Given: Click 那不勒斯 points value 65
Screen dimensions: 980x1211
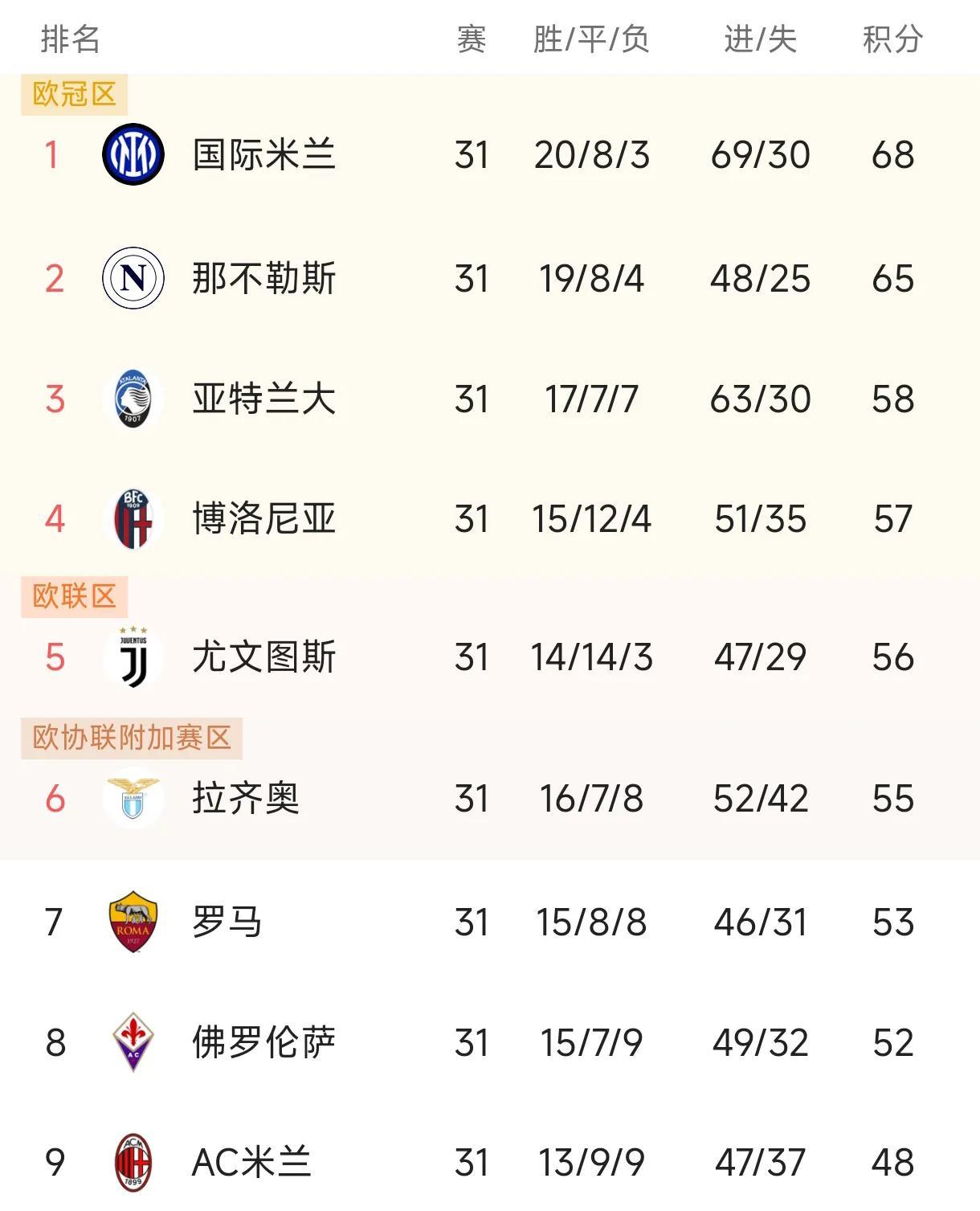Looking at the screenshot, I should coord(892,279).
